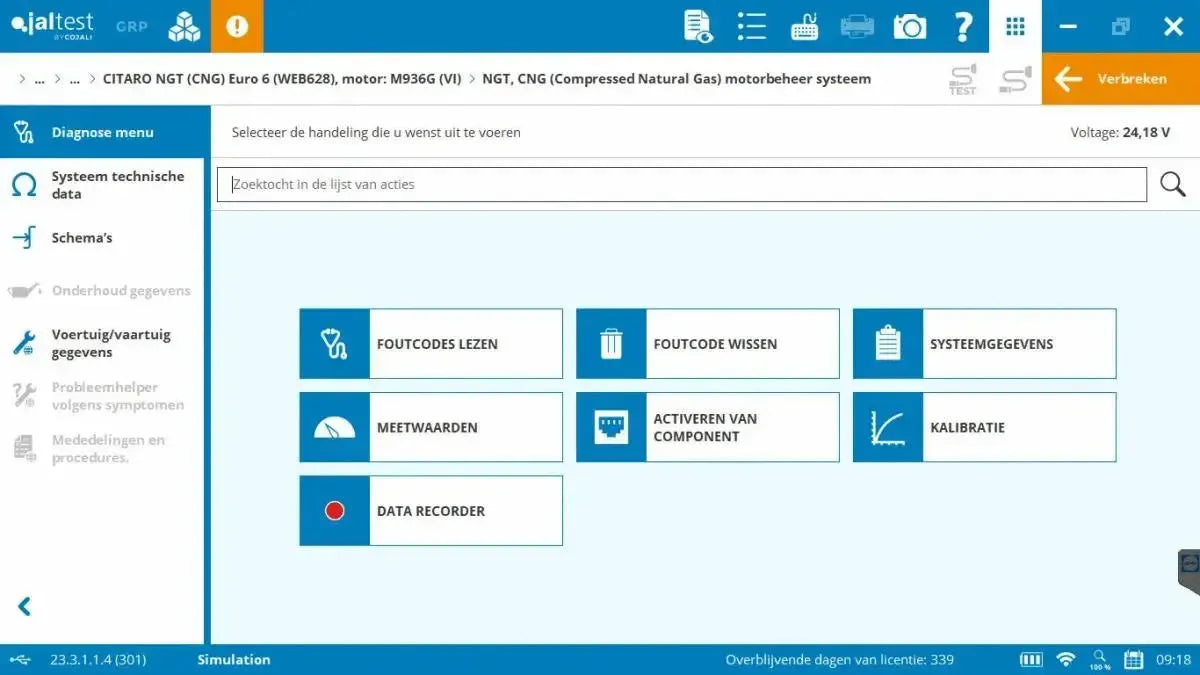Open the report document icon in toolbar

point(698,26)
